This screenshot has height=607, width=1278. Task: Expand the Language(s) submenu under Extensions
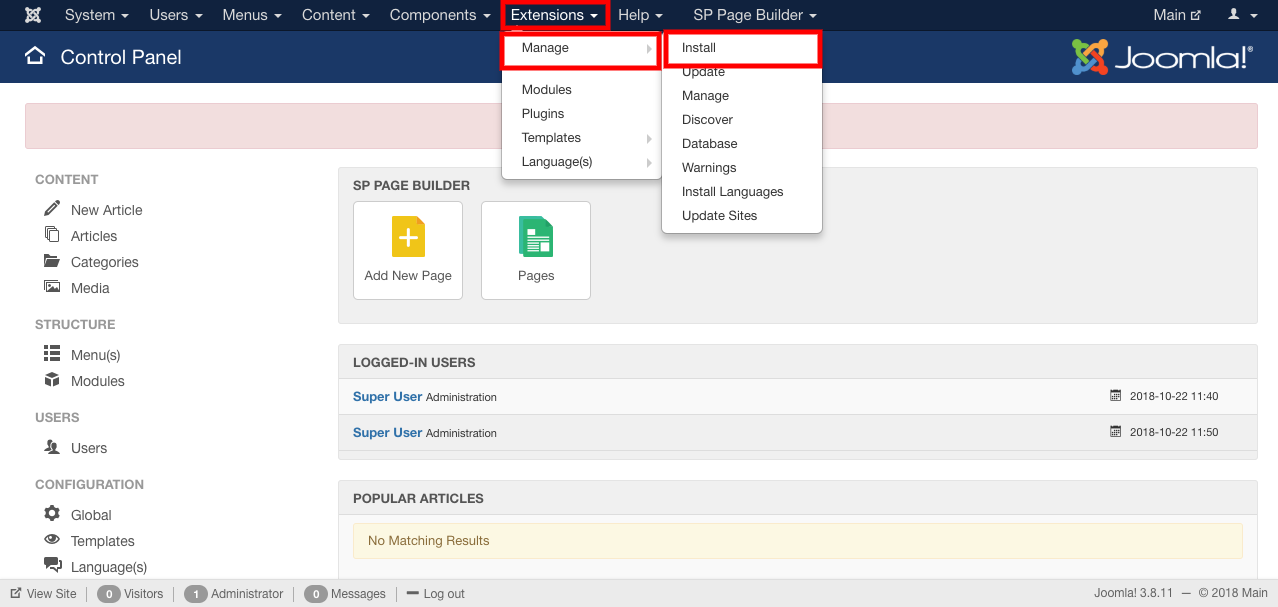[x=582, y=162]
